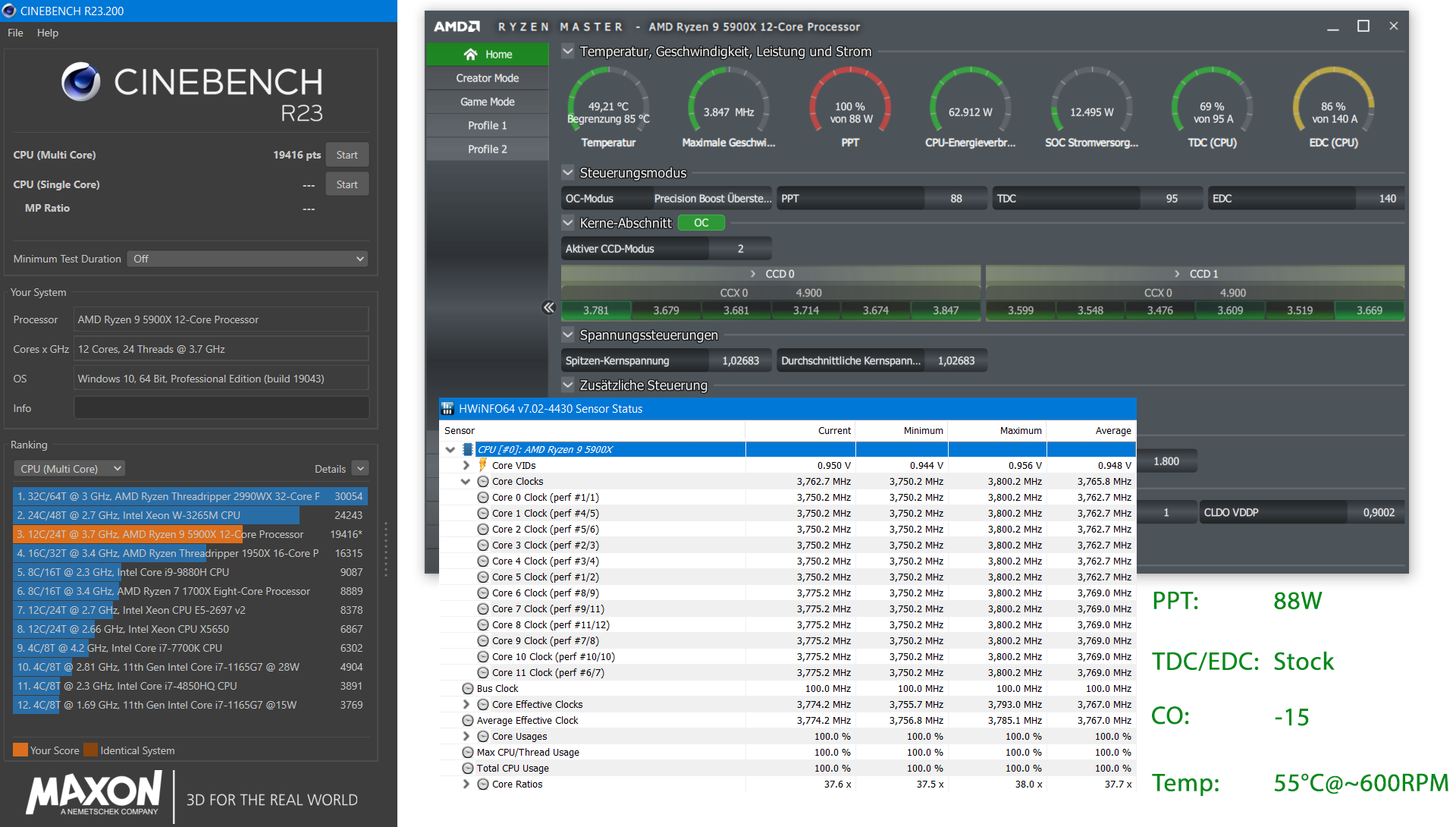This screenshot has width=1456, height=827.
Task: Select Profile 2 in Ryzen Master sidebar
Action: [488, 149]
